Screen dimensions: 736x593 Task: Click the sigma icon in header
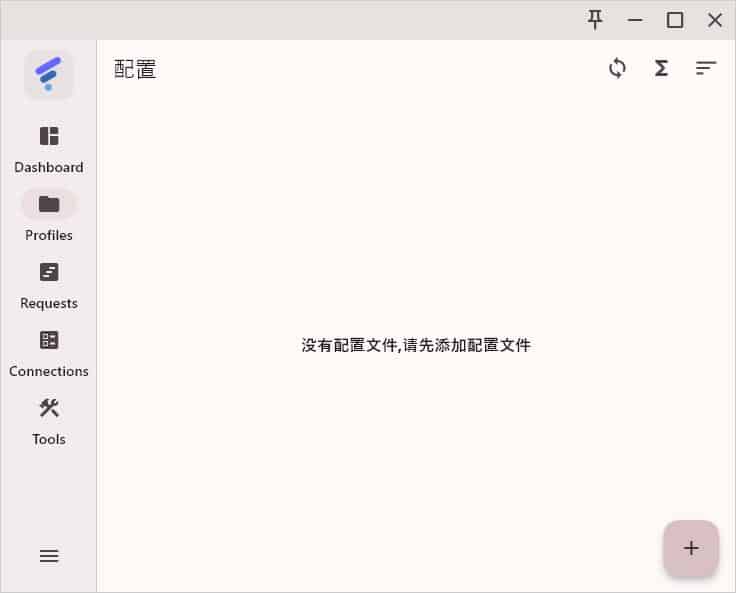point(661,68)
